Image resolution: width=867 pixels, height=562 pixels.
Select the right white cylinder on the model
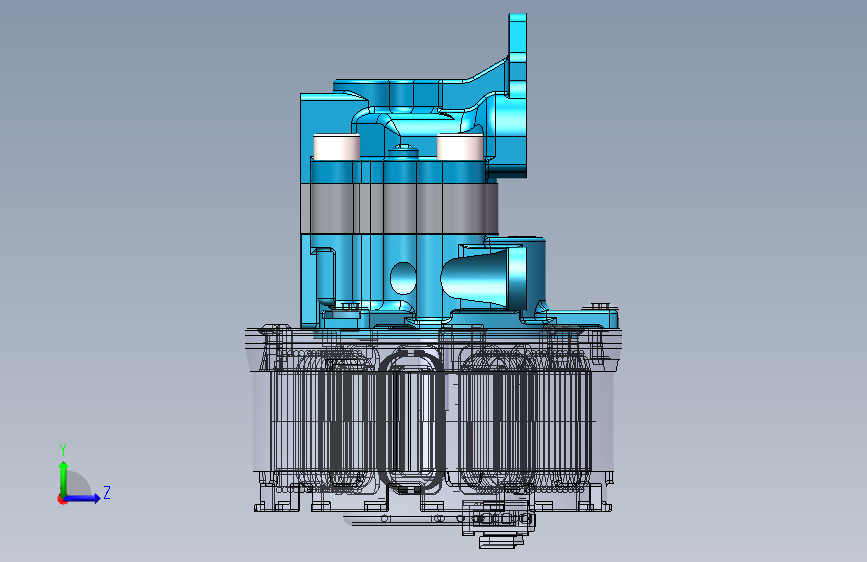[460, 147]
